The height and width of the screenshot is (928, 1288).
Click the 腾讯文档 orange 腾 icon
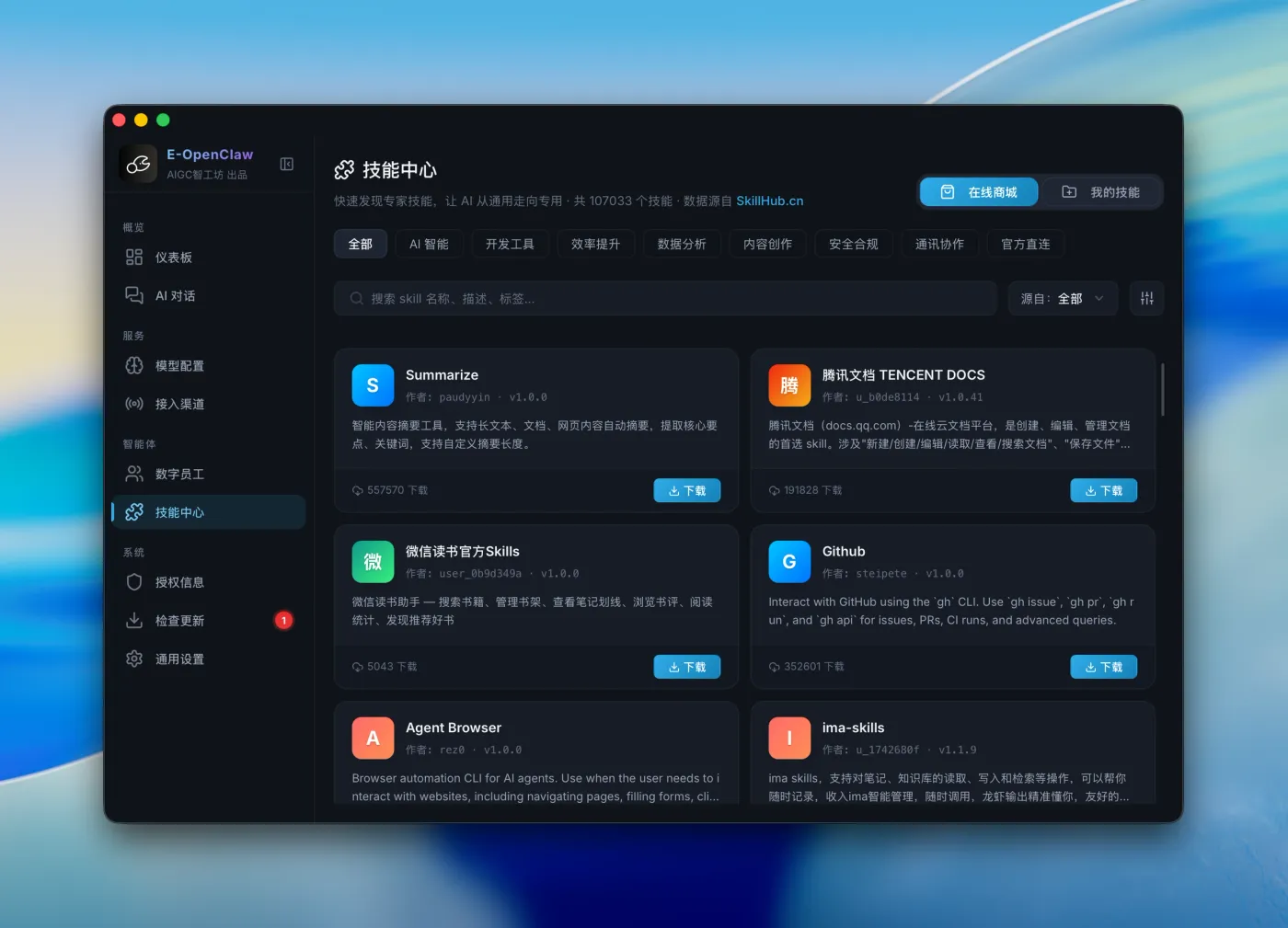789,385
